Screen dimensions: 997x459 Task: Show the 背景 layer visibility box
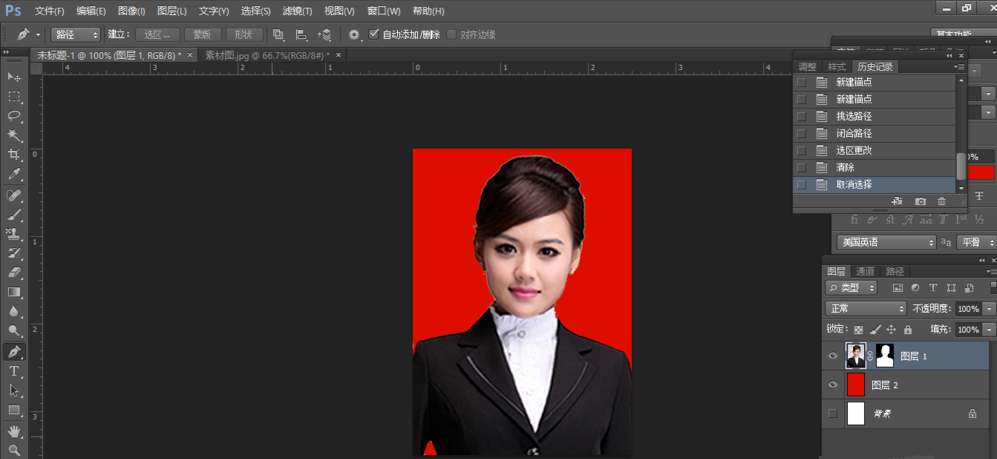(833, 413)
